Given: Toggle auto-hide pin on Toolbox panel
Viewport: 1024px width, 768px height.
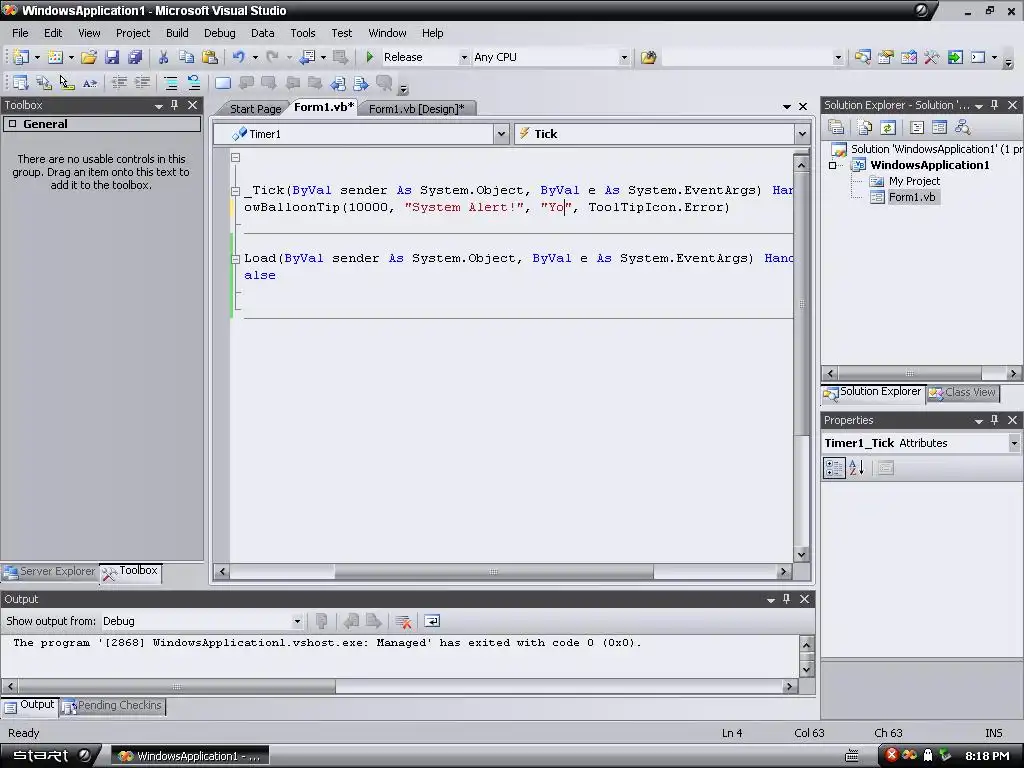Looking at the screenshot, I should pos(174,104).
